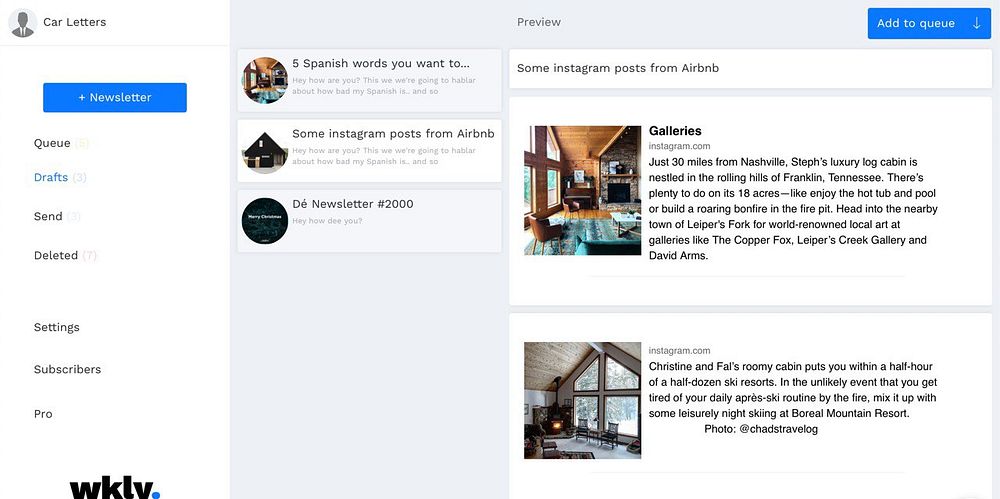Click the user avatar icon
This screenshot has height=499, width=1000.
22,22
